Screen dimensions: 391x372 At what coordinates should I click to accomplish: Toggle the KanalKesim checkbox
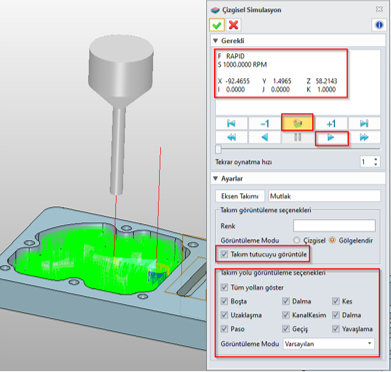click(286, 315)
